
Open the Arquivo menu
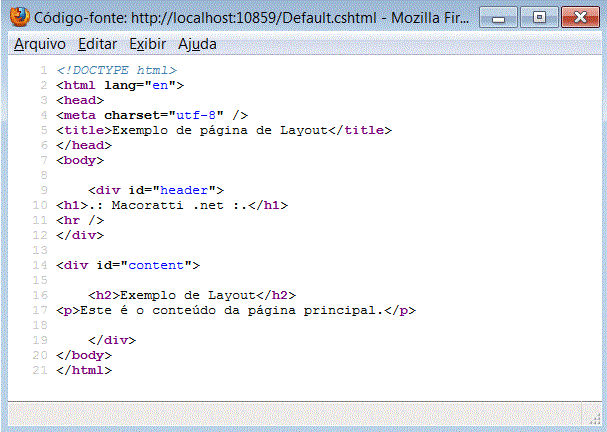point(40,44)
